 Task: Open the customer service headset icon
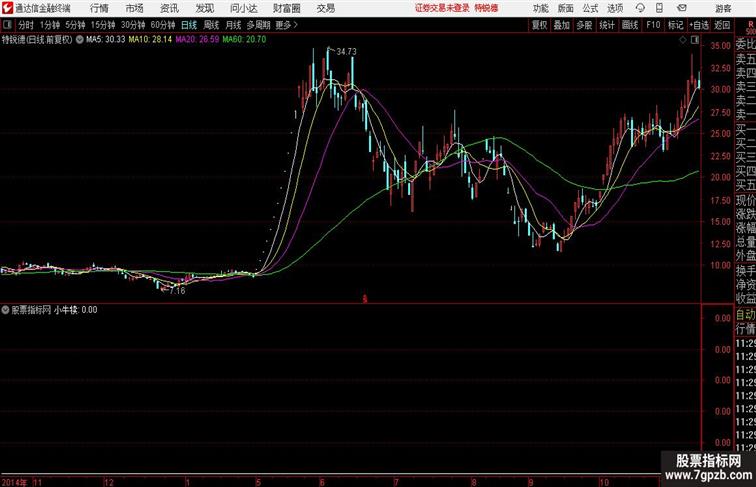click(640, 8)
